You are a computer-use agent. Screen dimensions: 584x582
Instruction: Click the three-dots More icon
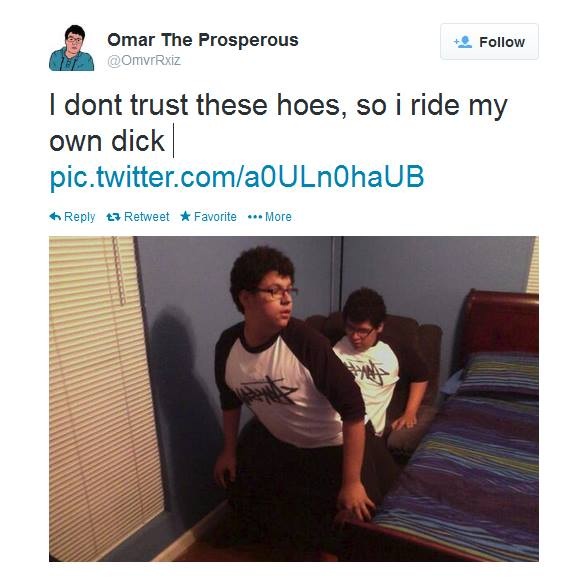255,217
